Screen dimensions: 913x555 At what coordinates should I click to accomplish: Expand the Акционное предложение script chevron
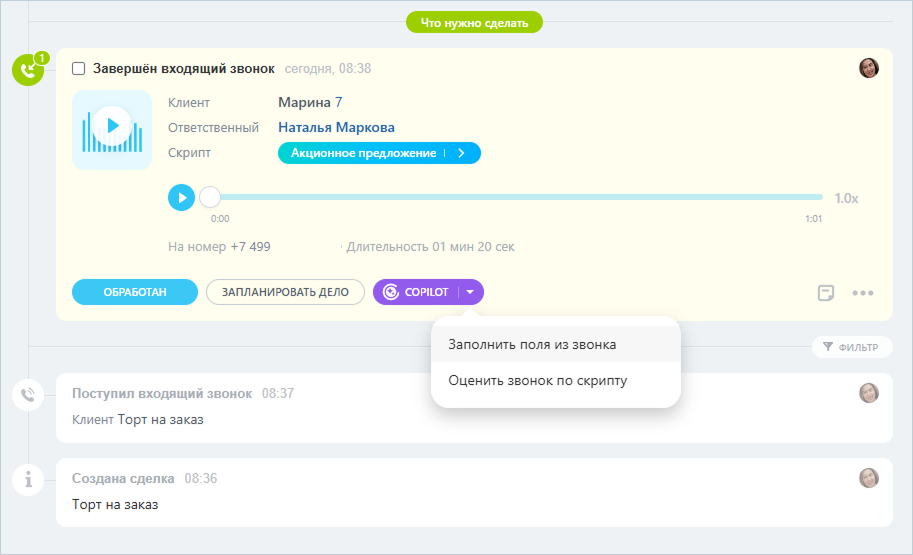(x=461, y=153)
